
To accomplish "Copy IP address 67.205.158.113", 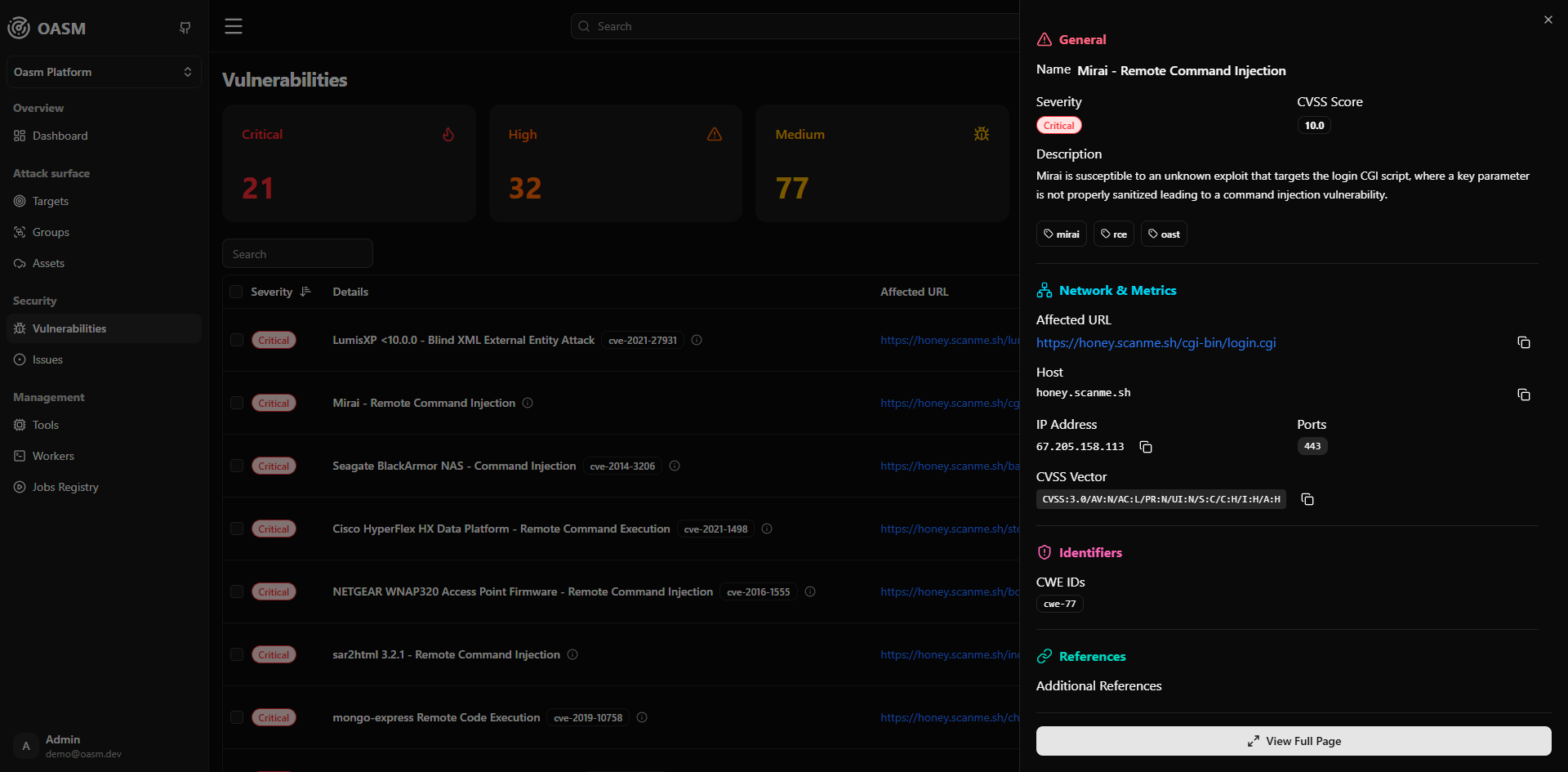I will click(1146, 447).
